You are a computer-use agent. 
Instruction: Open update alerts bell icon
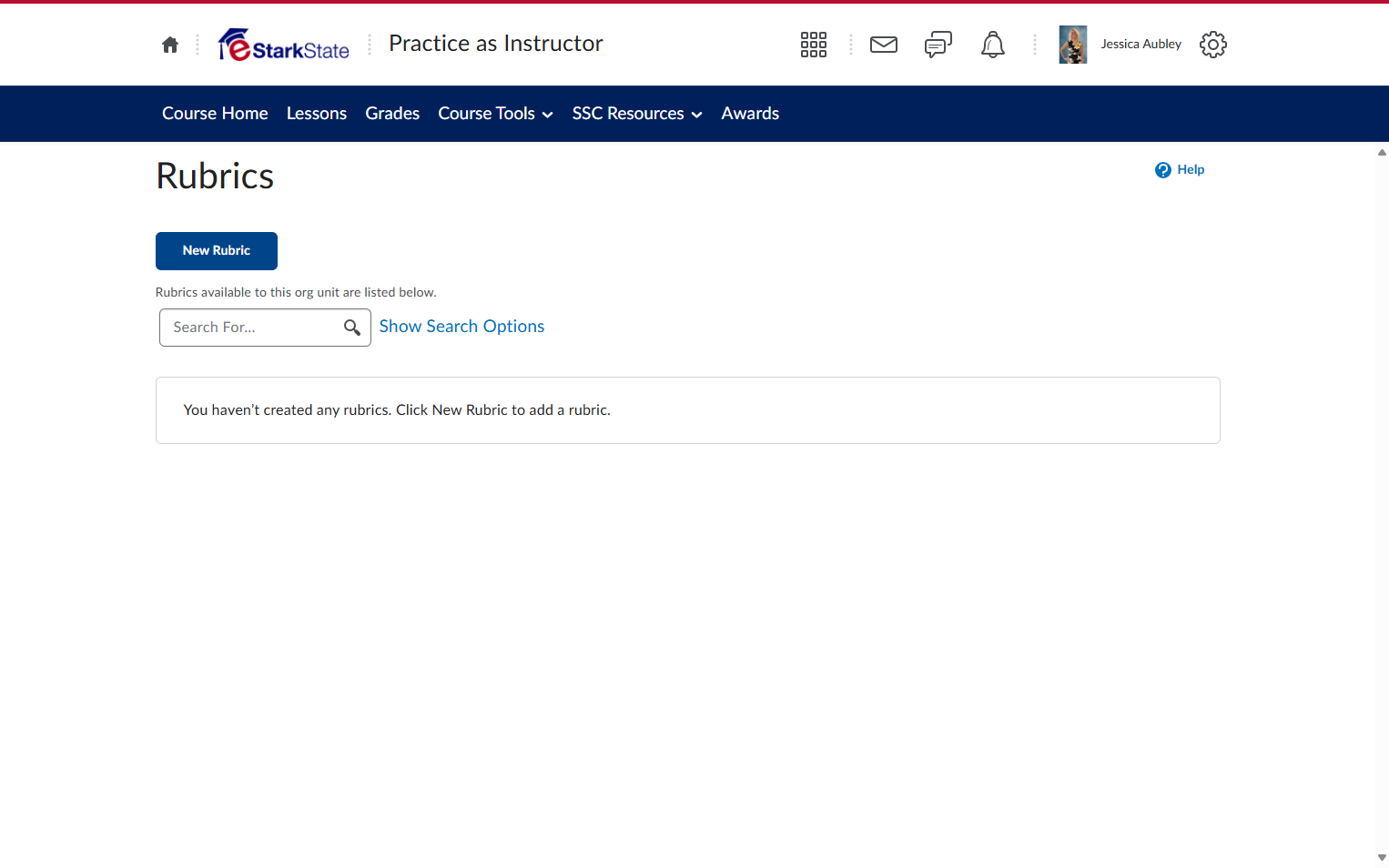click(993, 45)
